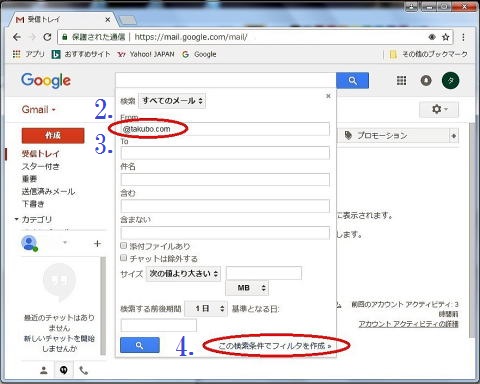Click the Hangouts conversations icon
480x384 pixels.
[x=64, y=370]
